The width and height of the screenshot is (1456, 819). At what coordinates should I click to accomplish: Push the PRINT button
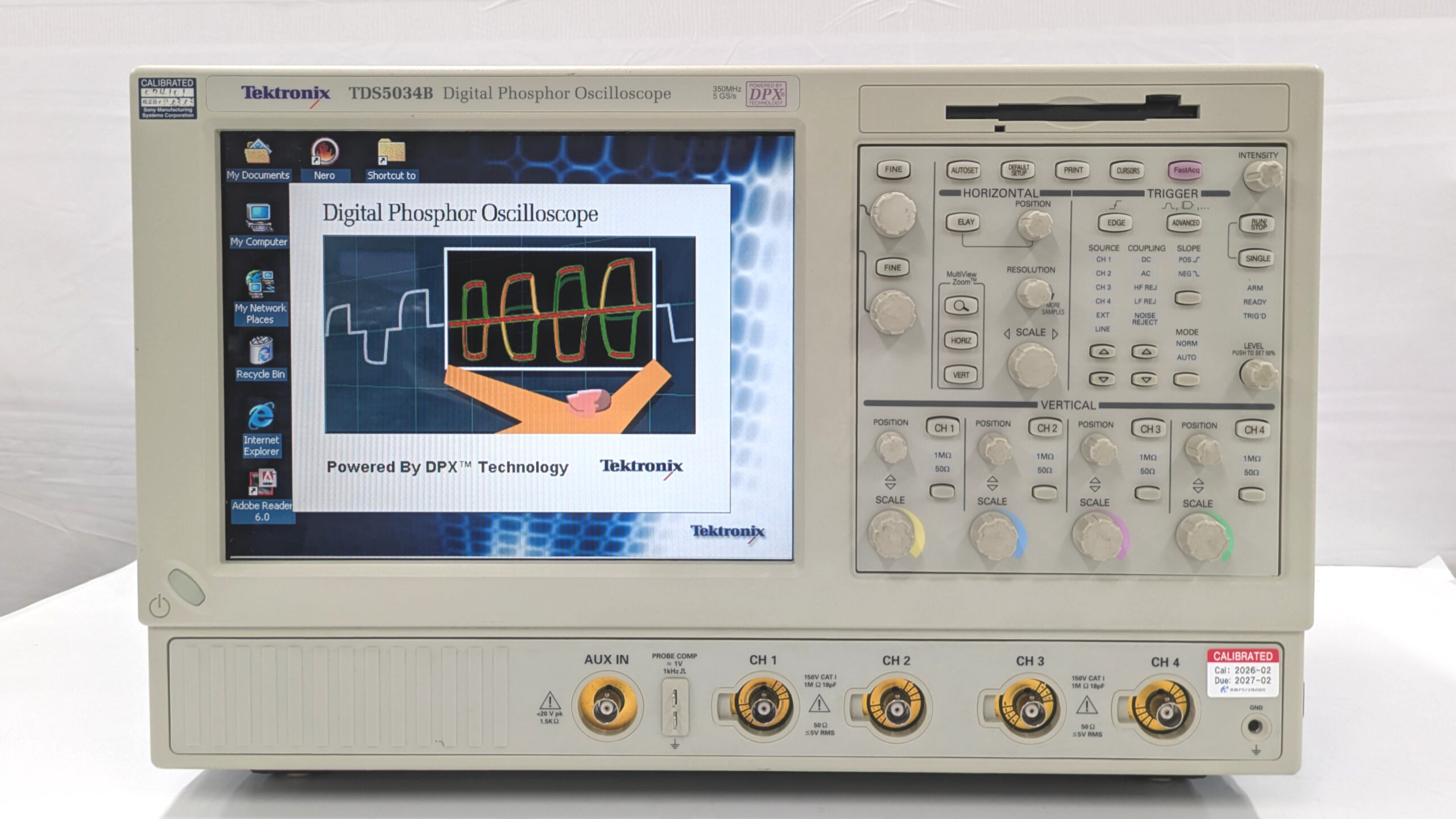click(1073, 170)
